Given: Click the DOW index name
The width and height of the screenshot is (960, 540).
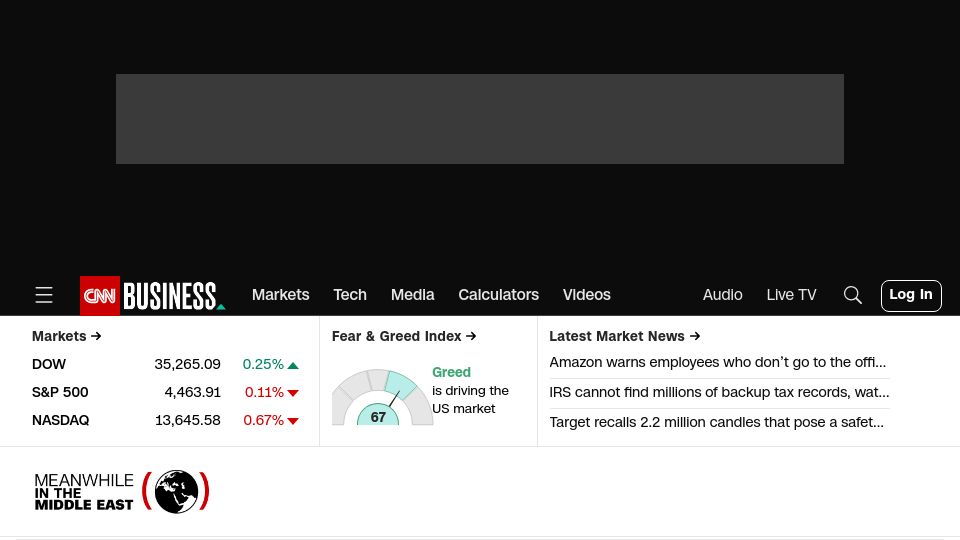Looking at the screenshot, I should [x=49, y=364].
